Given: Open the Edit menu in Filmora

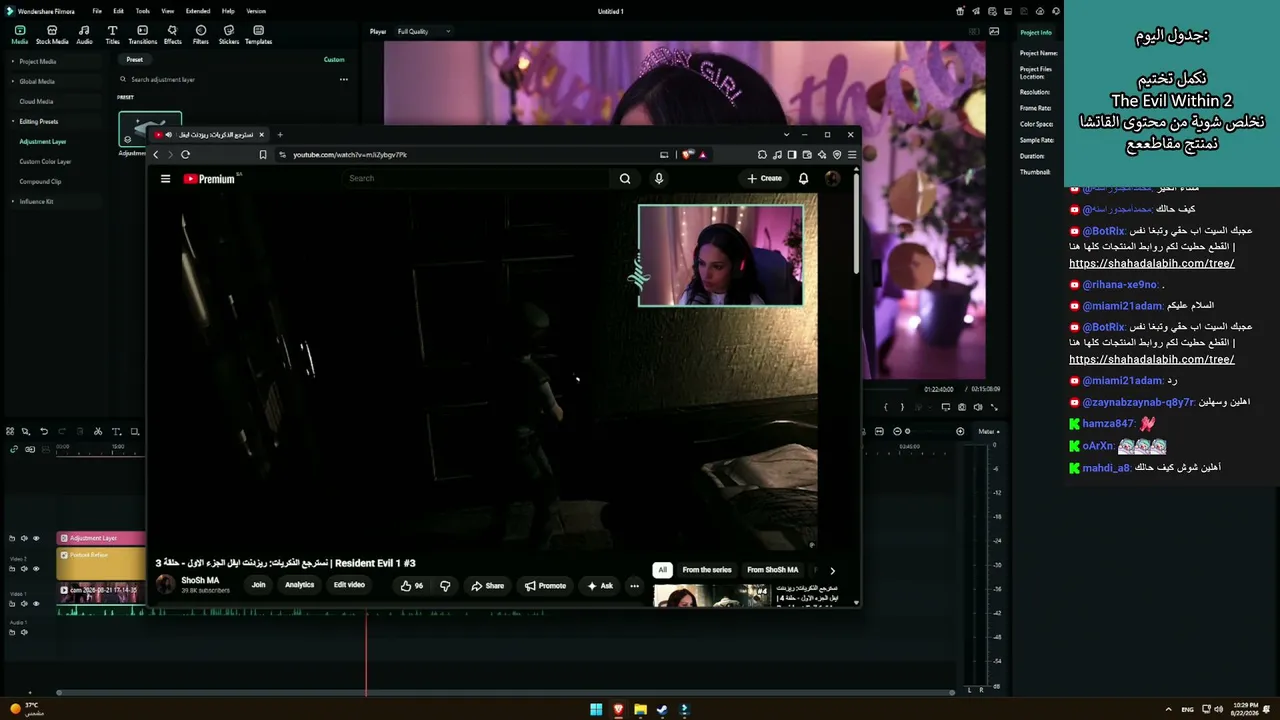Looking at the screenshot, I should (118, 11).
